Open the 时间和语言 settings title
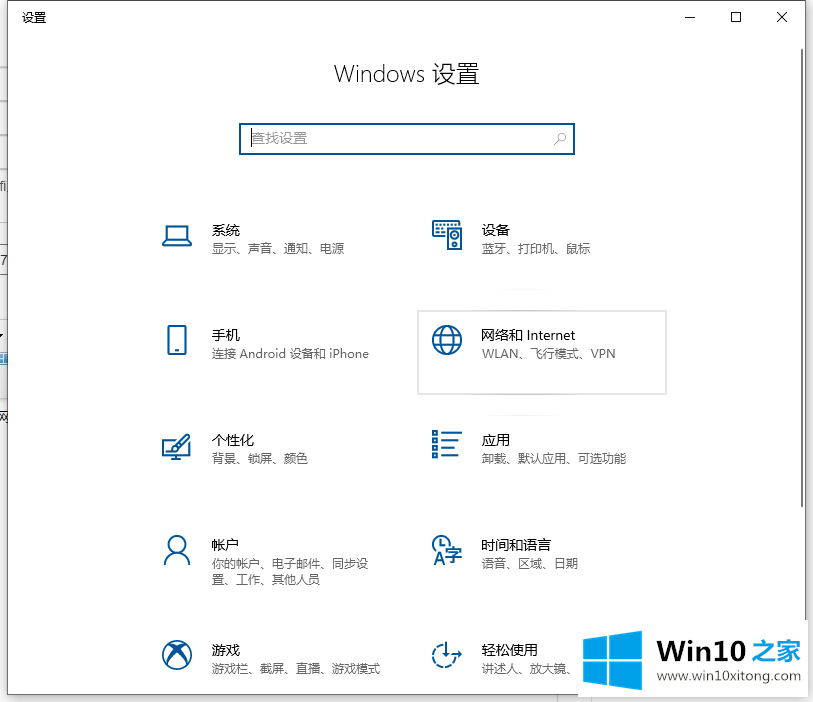The width and height of the screenshot is (813, 702). point(516,545)
